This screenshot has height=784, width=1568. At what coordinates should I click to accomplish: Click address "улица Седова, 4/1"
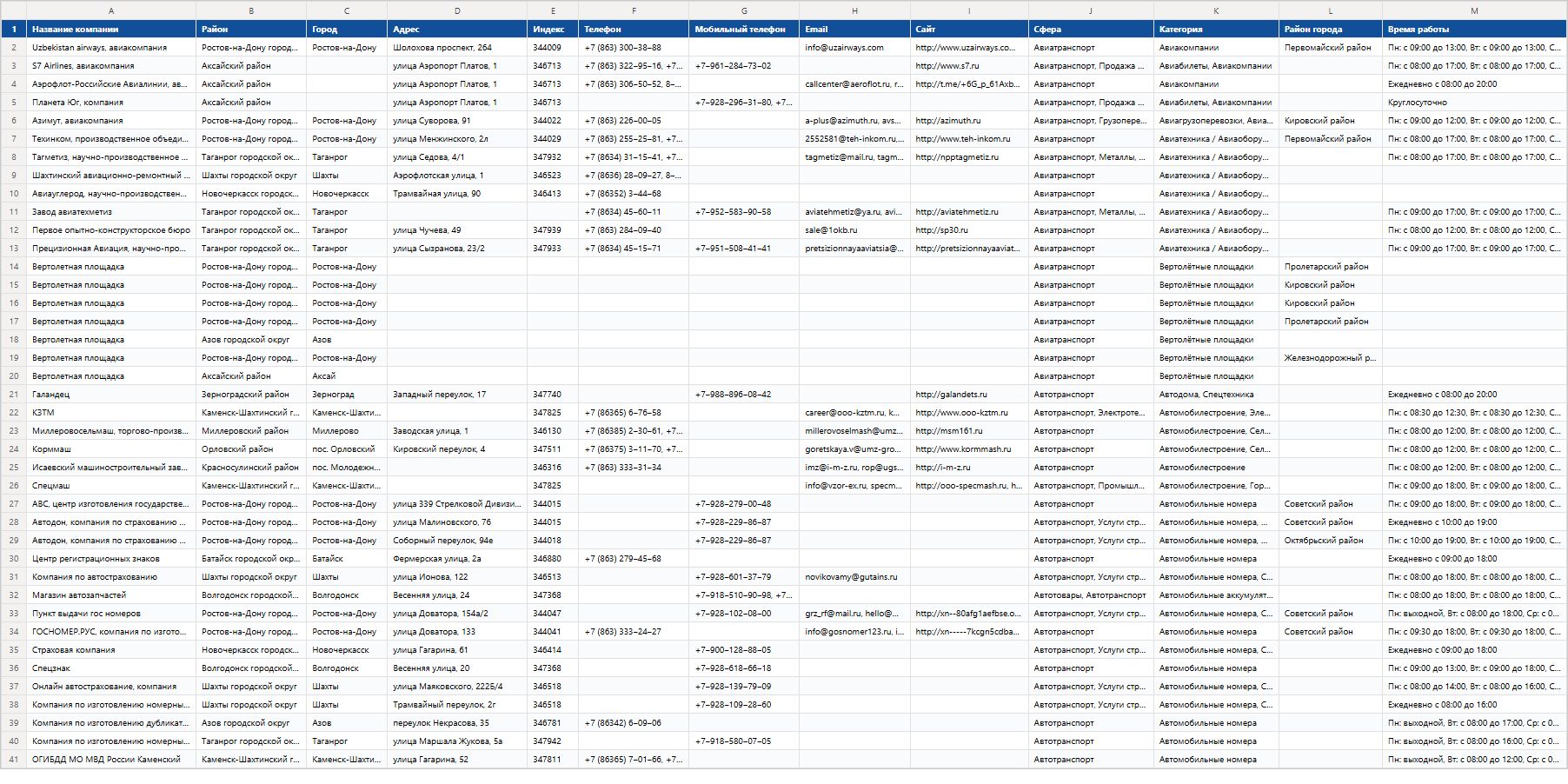457,157
